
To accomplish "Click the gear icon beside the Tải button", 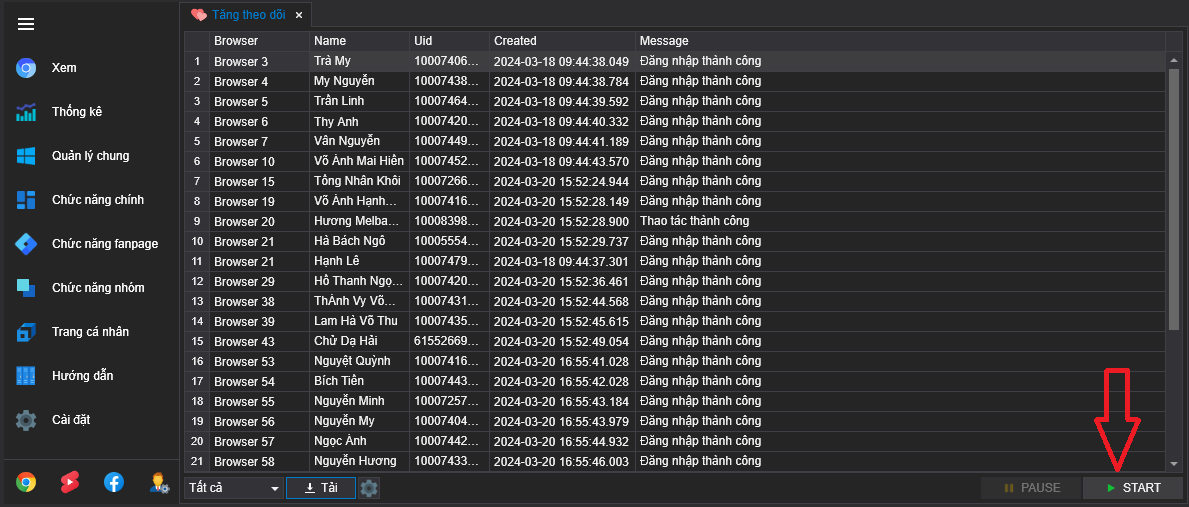I will pos(369,488).
